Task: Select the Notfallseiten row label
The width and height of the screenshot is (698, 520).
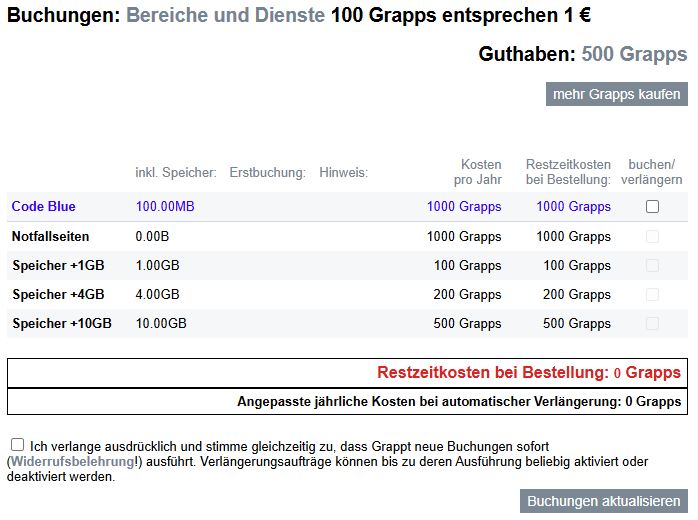Action: click(50, 236)
